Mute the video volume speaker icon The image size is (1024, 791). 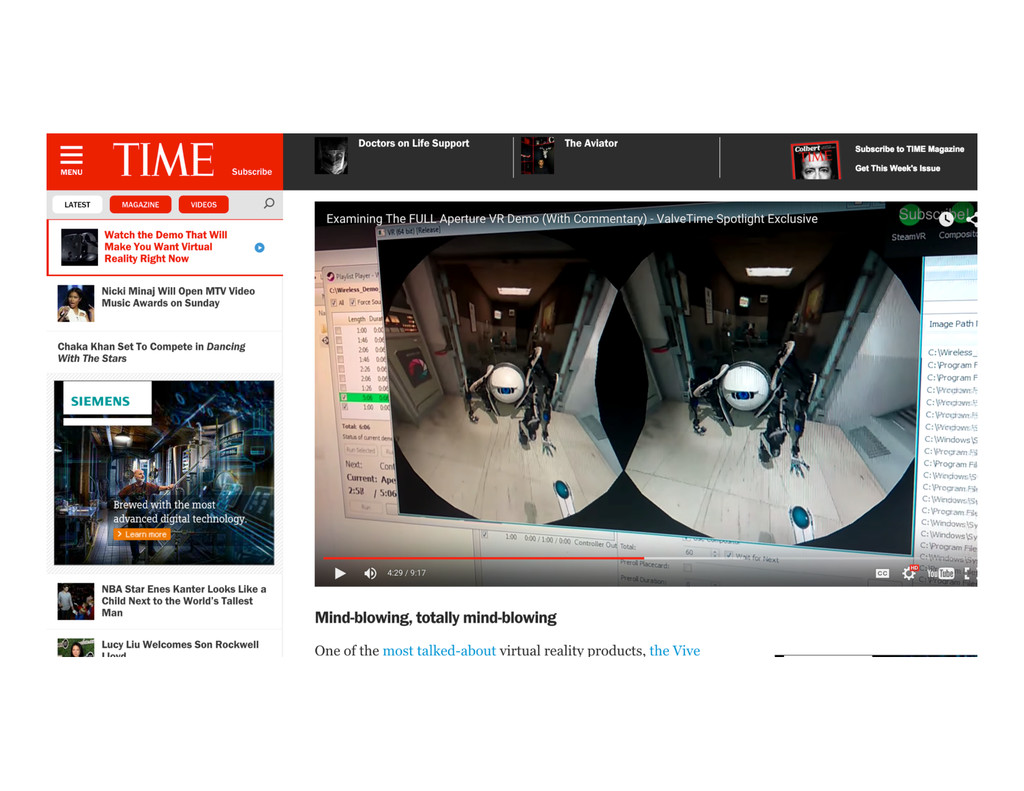click(370, 573)
